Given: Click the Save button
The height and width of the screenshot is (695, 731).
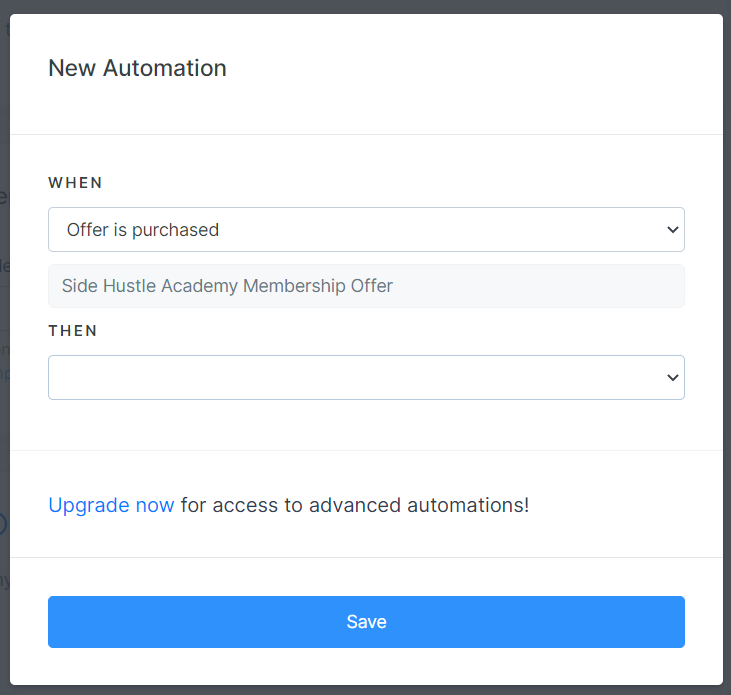Looking at the screenshot, I should (x=366, y=621).
